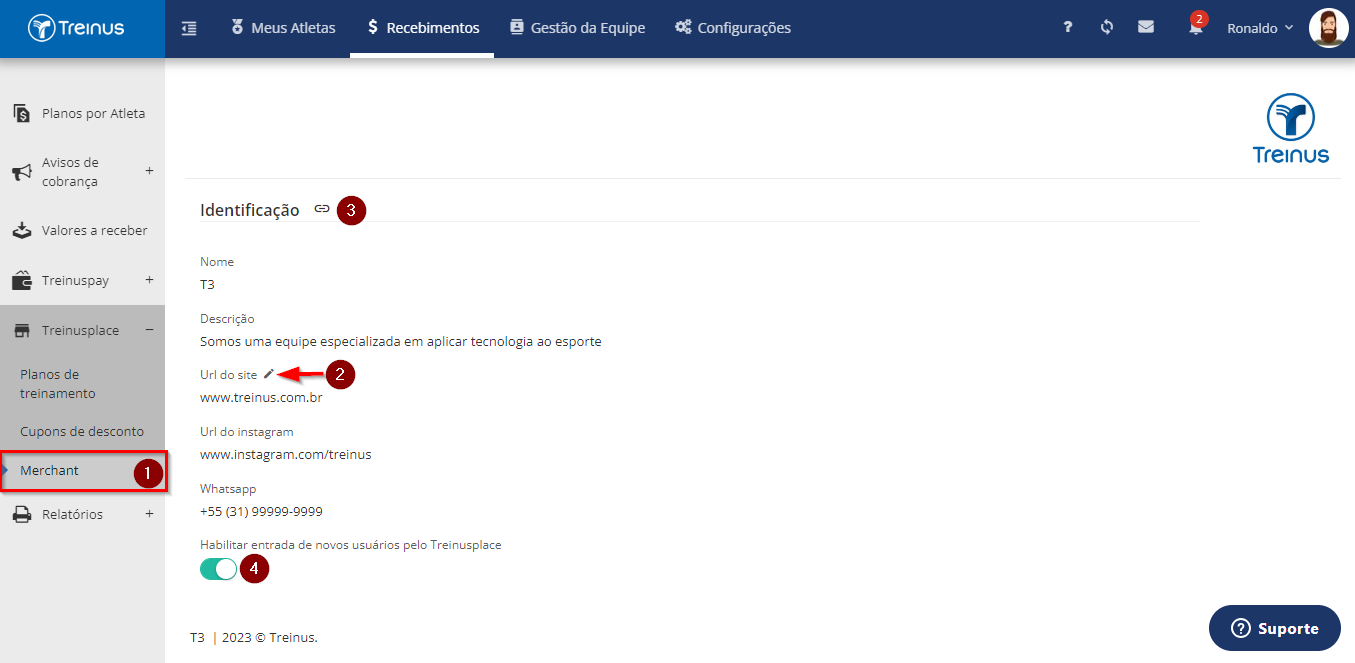Open the Configurações tab

pyautogui.click(x=733, y=28)
